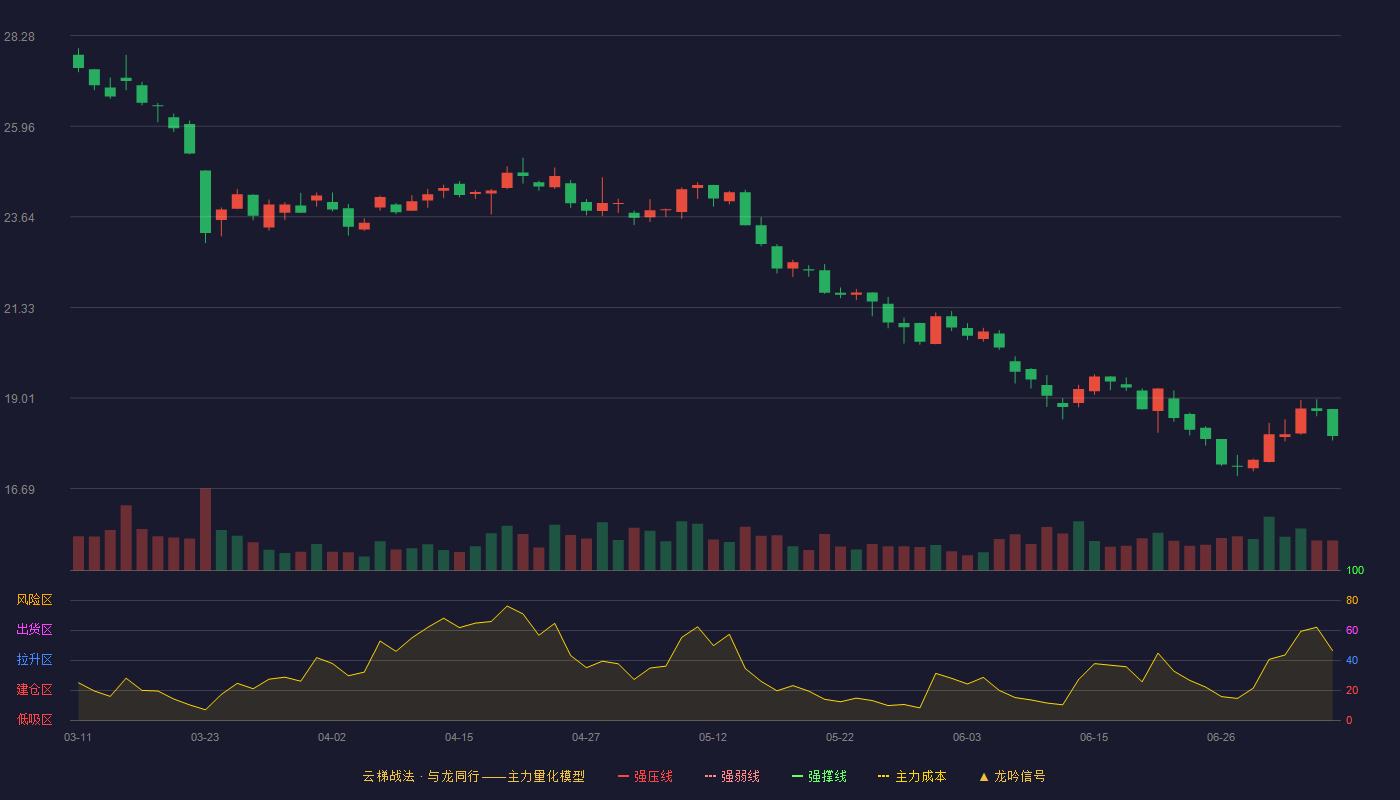Click the 05-12 date axis label
The width and height of the screenshot is (1400, 800).
pyautogui.click(x=713, y=737)
